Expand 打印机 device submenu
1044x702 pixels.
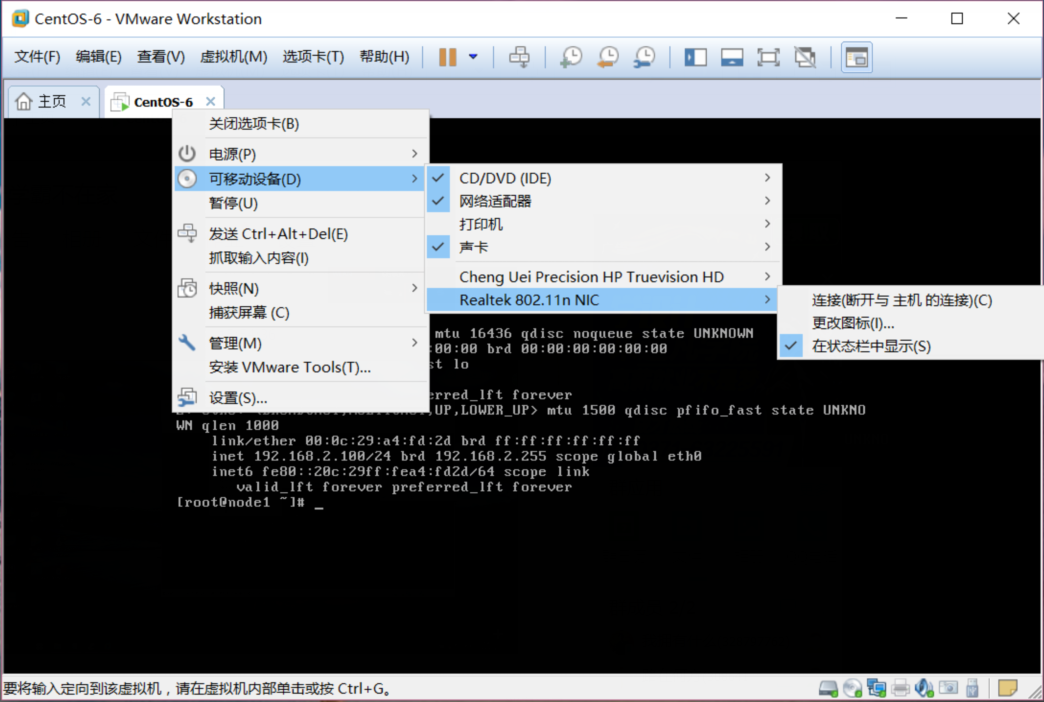603,224
